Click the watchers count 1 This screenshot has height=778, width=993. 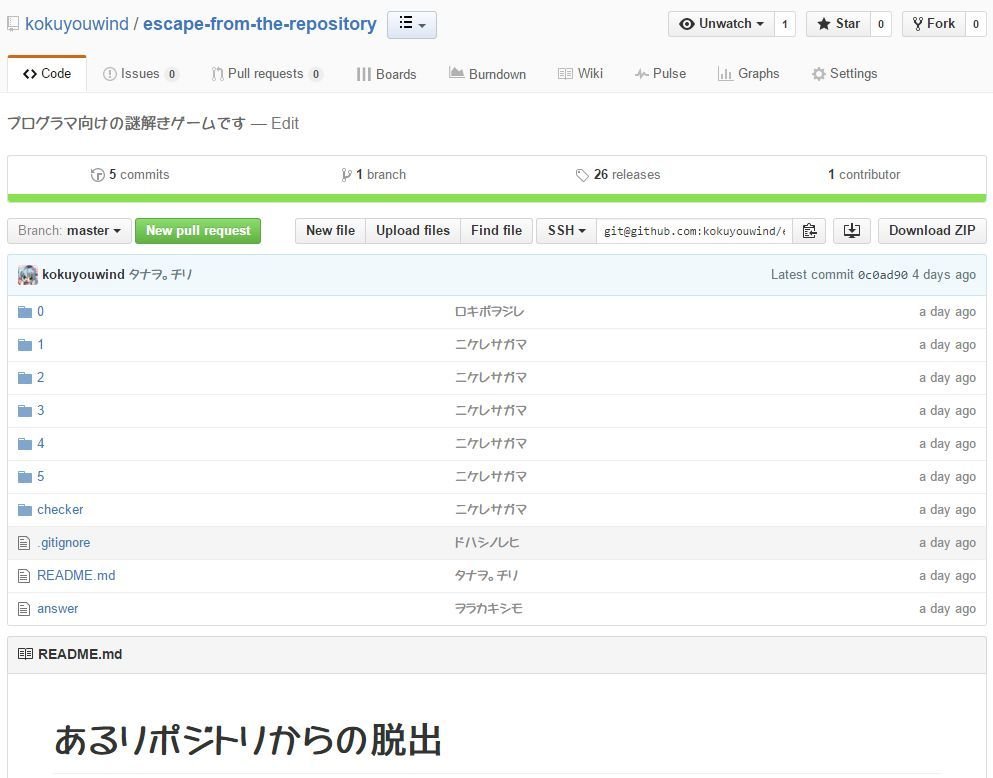[x=785, y=24]
